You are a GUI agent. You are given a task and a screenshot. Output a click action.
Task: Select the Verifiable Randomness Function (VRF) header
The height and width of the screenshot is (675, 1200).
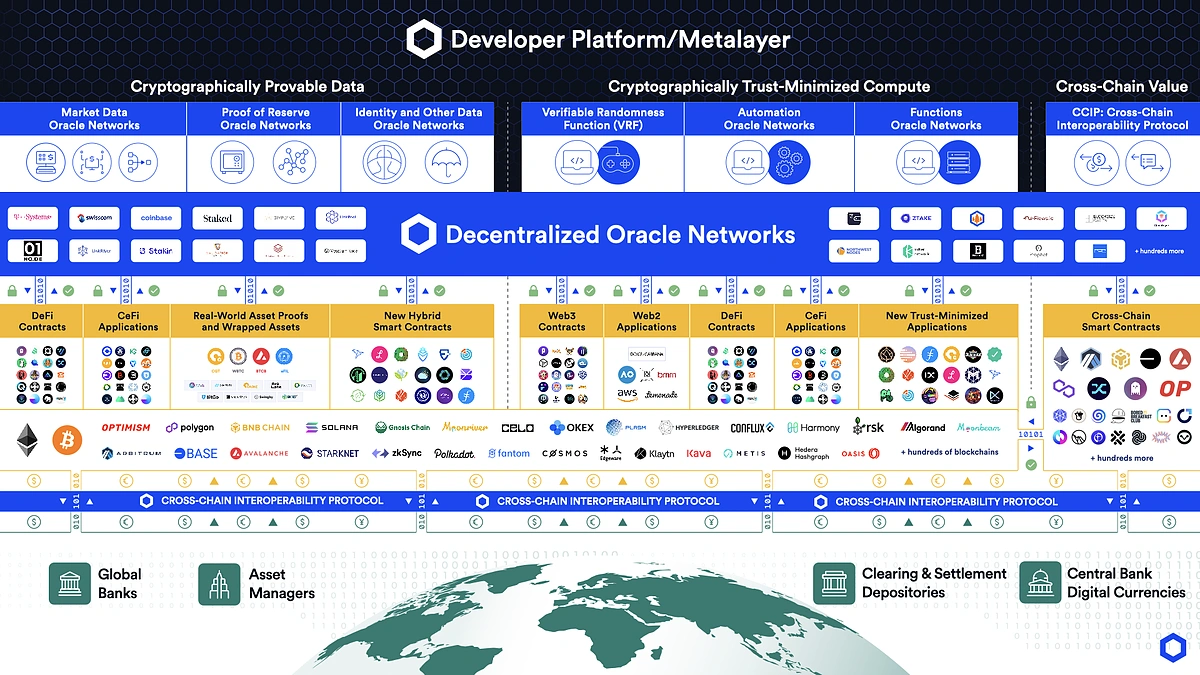point(603,119)
